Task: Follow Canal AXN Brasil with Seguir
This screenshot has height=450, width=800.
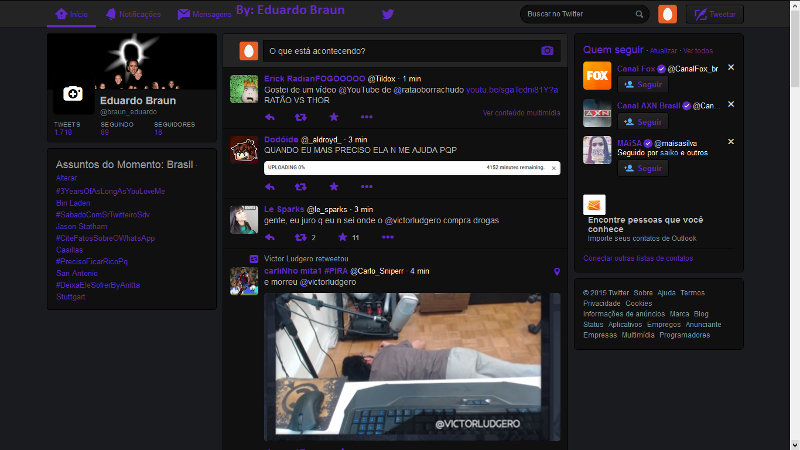Action: click(643, 122)
